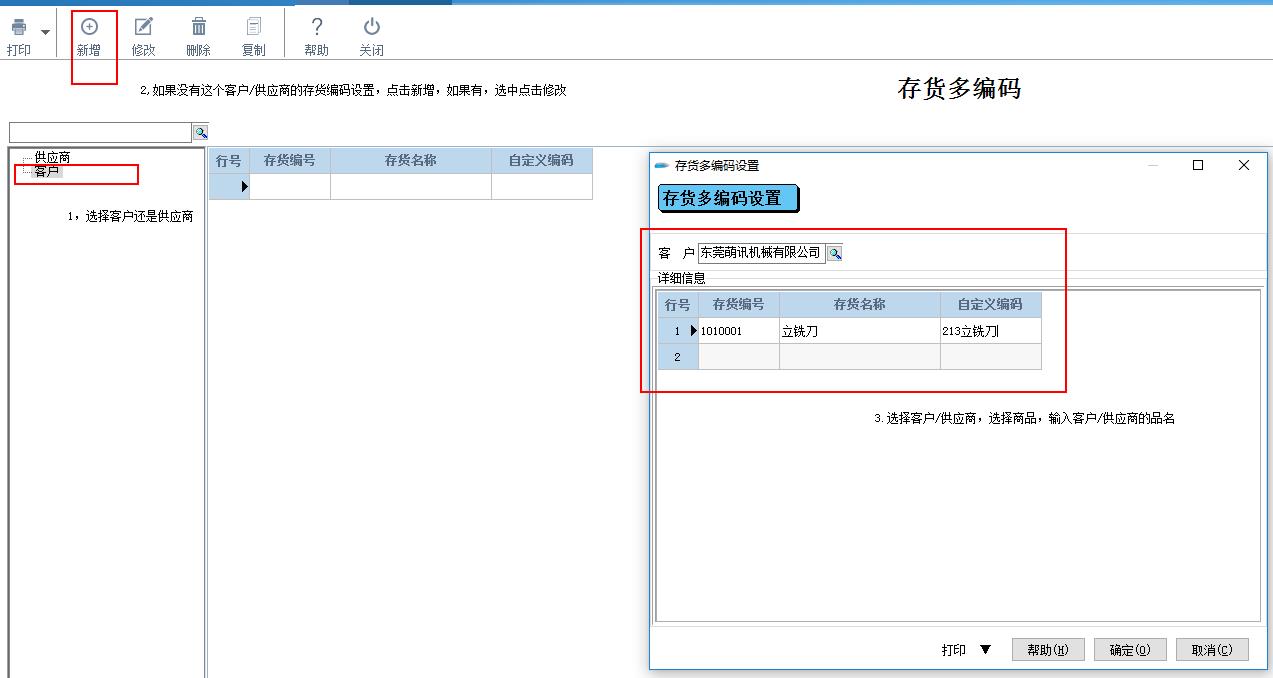Click the customer lookup magnifier icon
This screenshot has height=678, width=1273.
(x=835, y=254)
